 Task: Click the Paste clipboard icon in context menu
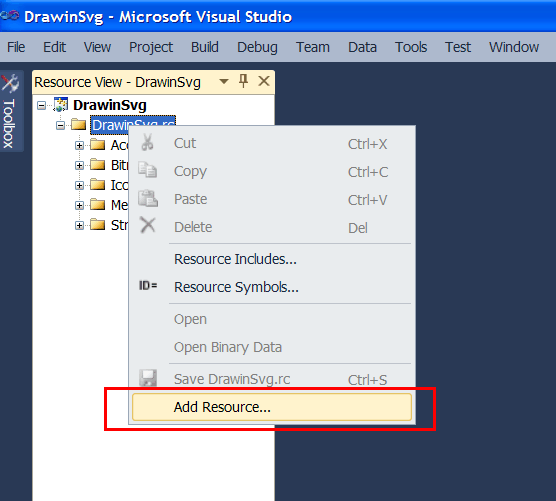[148, 198]
